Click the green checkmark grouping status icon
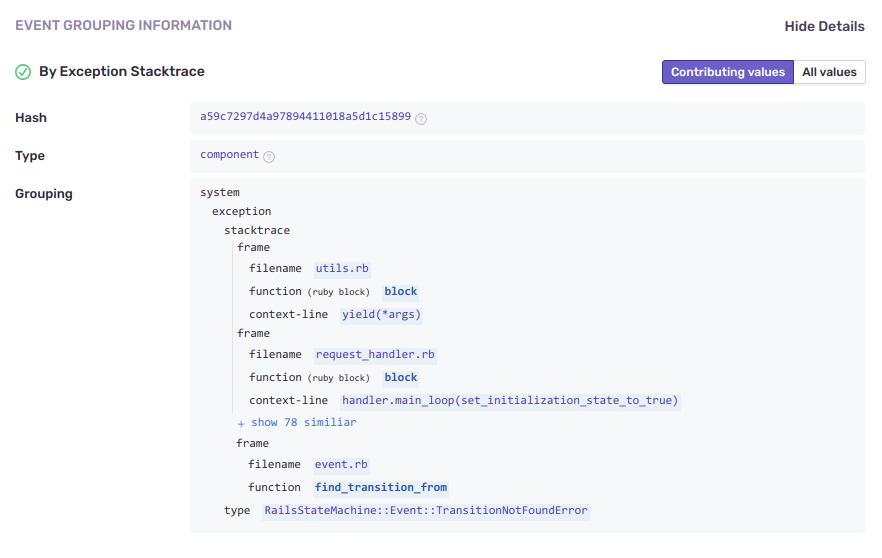Image resolution: width=882 pixels, height=558 pixels. click(x=23, y=72)
